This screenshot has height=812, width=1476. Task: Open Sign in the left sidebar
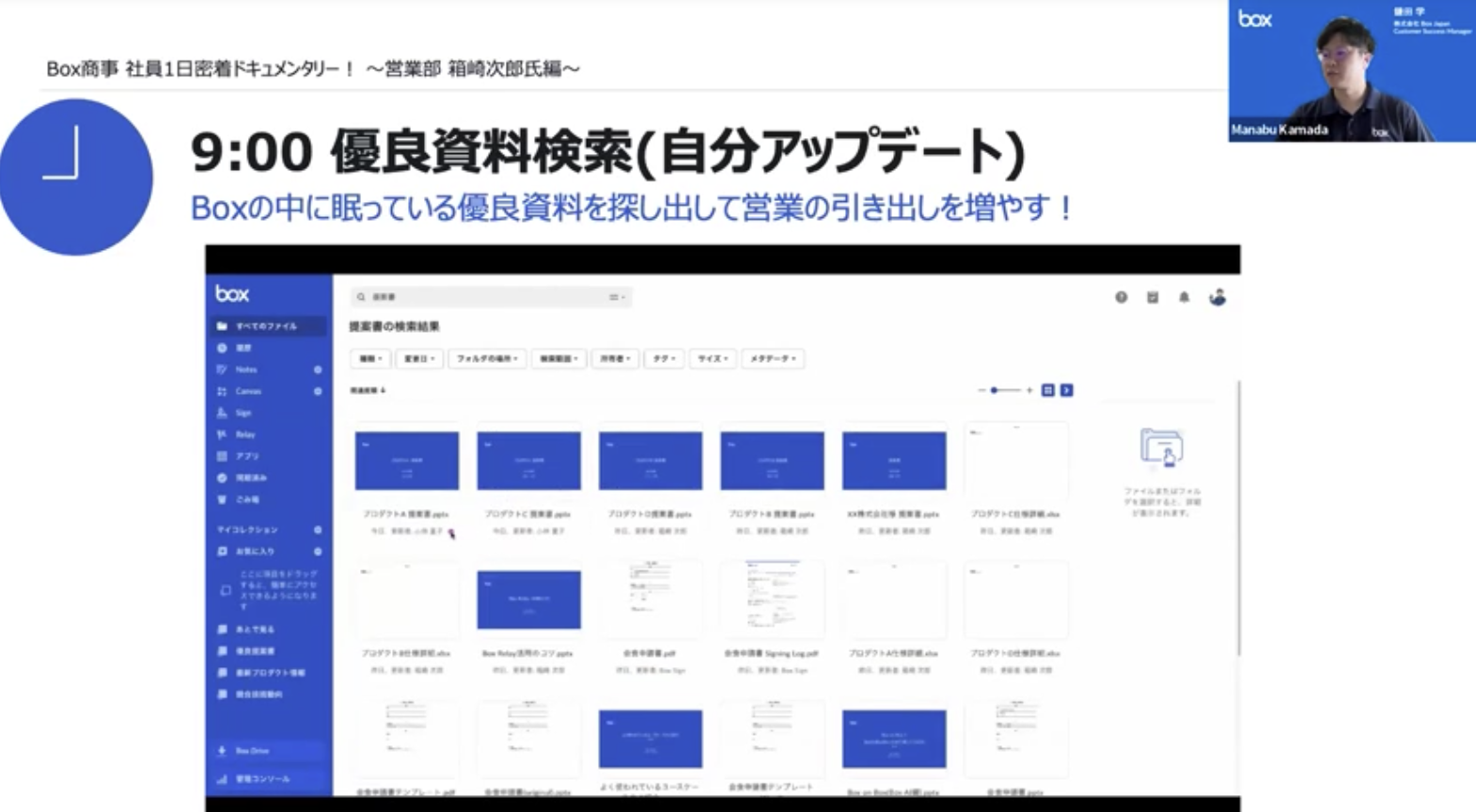click(x=243, y=413)
